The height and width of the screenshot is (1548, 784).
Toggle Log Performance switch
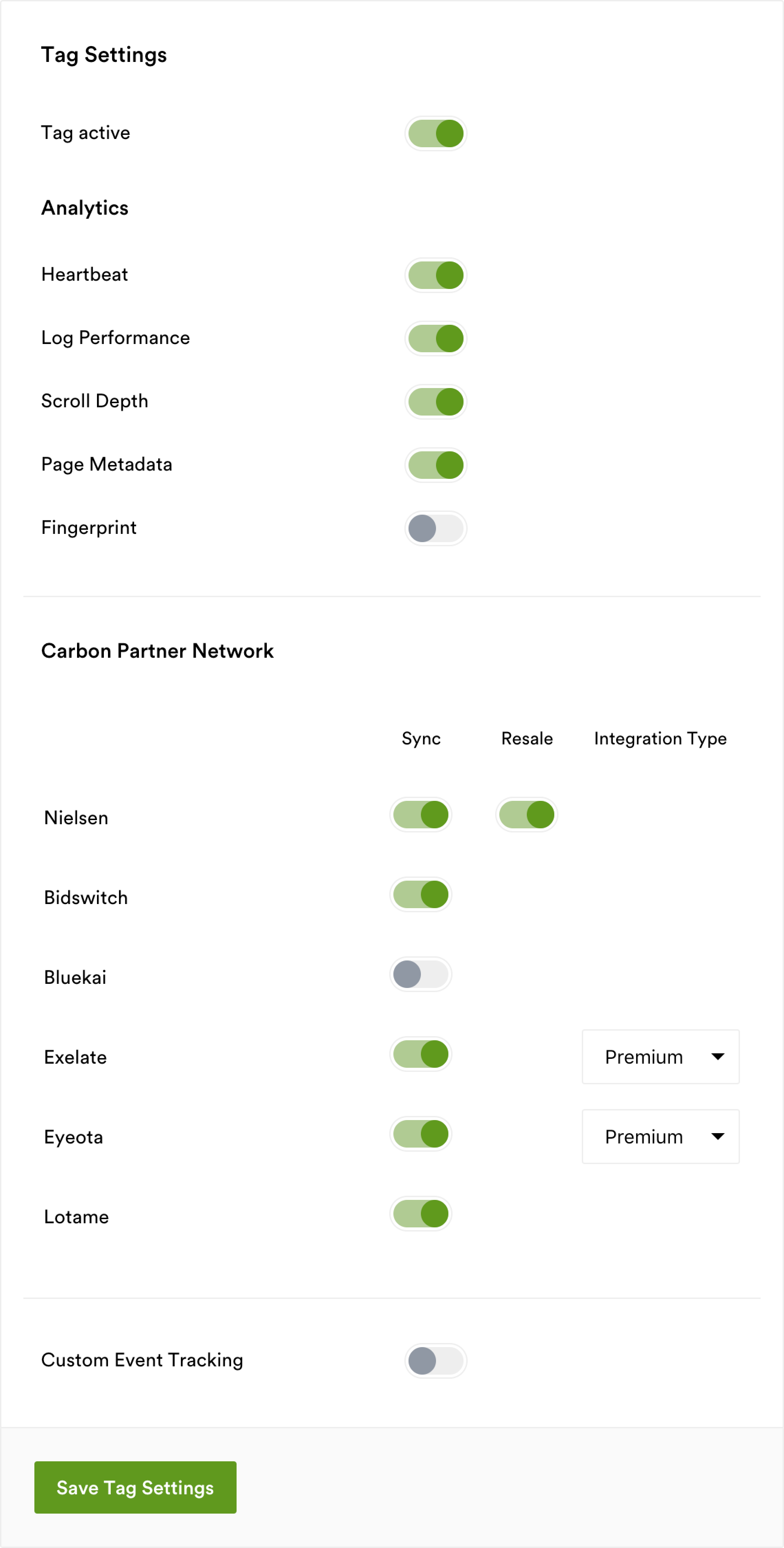click(436, 338)
